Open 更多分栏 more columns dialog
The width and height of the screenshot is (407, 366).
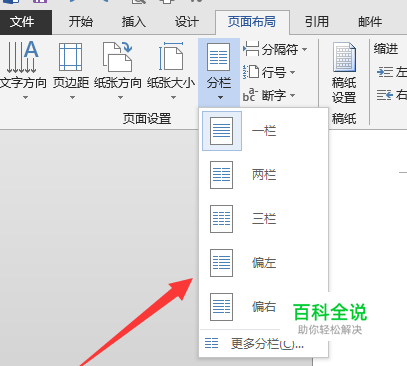pos(264,343)
